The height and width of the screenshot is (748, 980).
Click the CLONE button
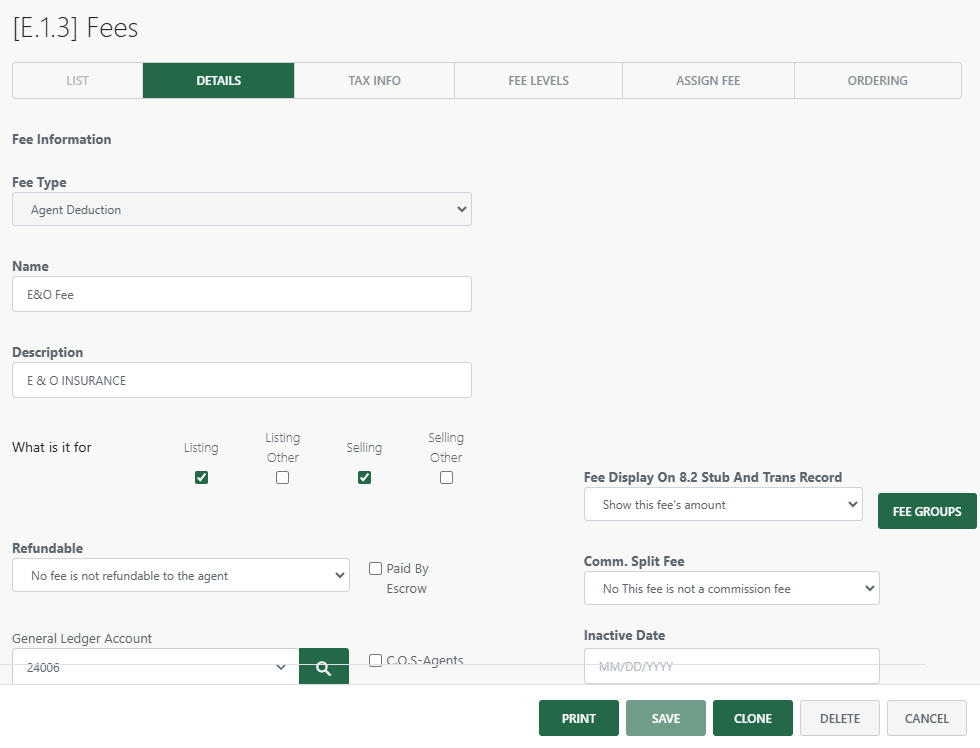(752, 718)
